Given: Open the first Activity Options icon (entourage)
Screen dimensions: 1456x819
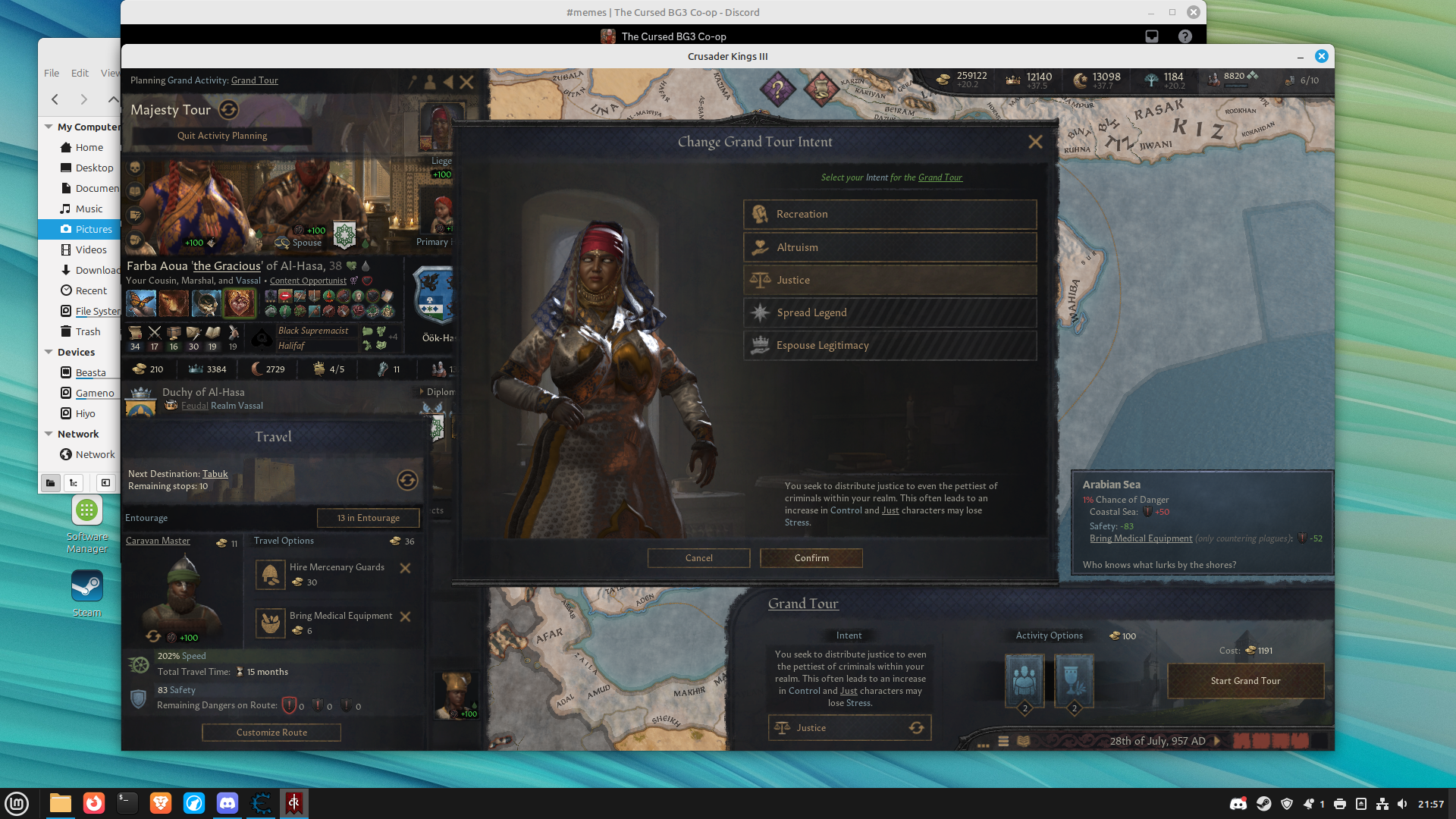Looking at the screenshot, I should (x=1025, y=681).
